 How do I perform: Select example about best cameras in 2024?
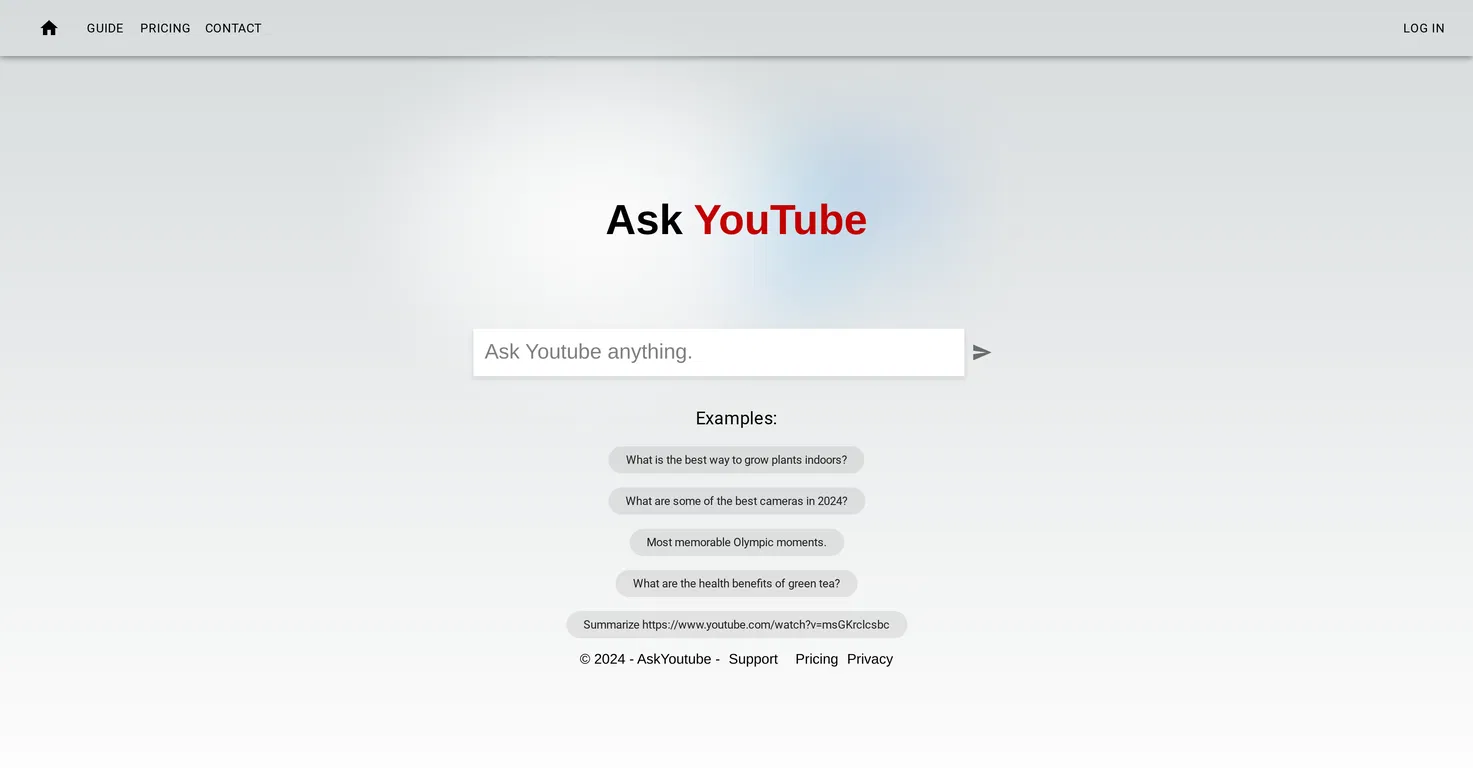click(x=736, y=501)
